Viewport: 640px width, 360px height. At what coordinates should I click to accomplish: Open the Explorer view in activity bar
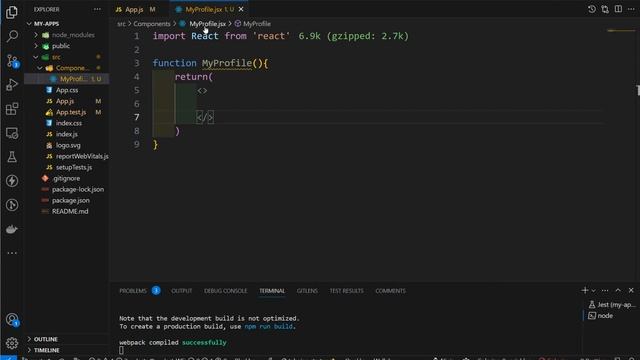point(12,12)
